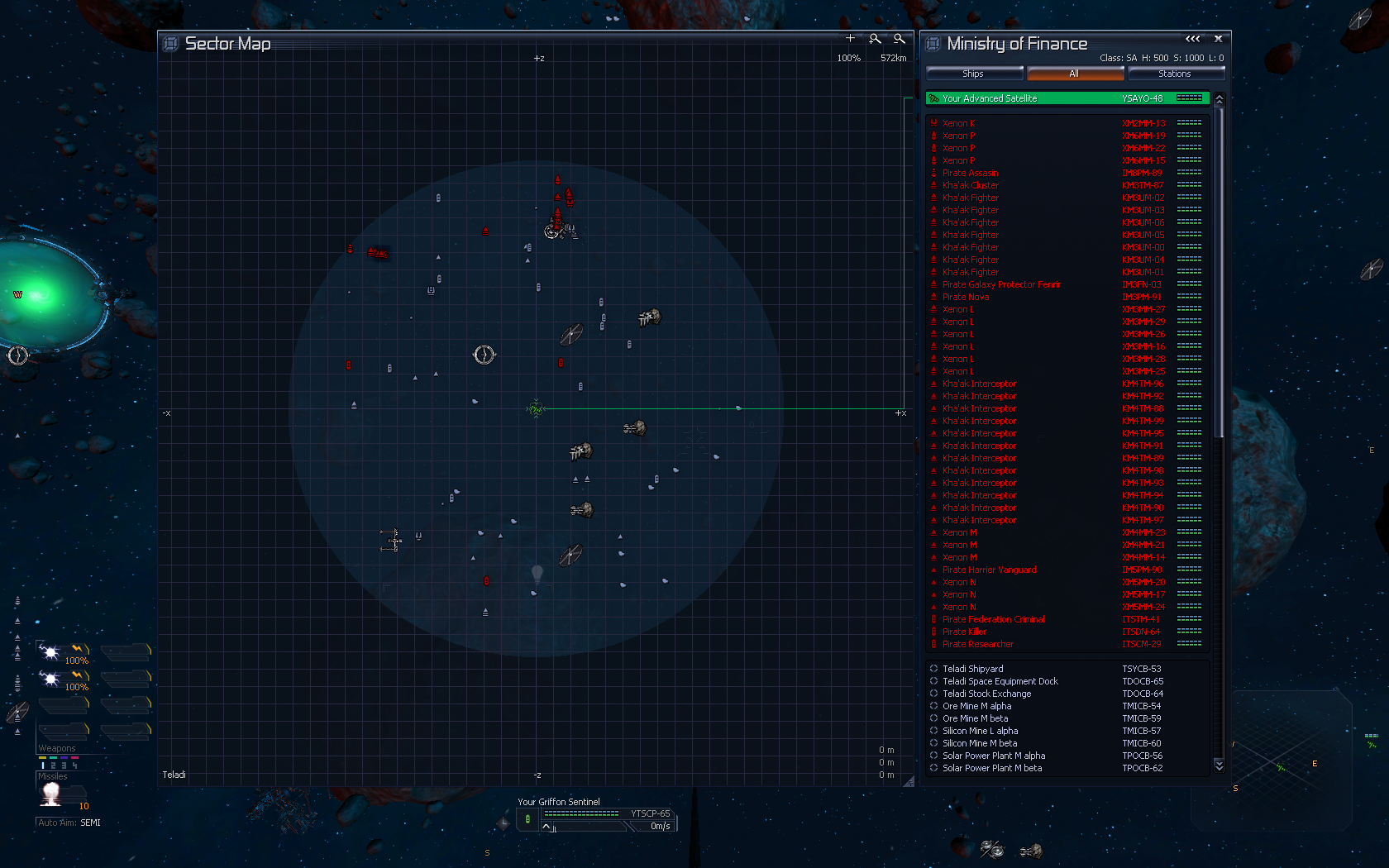
Task: Select weapon group 2
Action: [x=53, y=765]
